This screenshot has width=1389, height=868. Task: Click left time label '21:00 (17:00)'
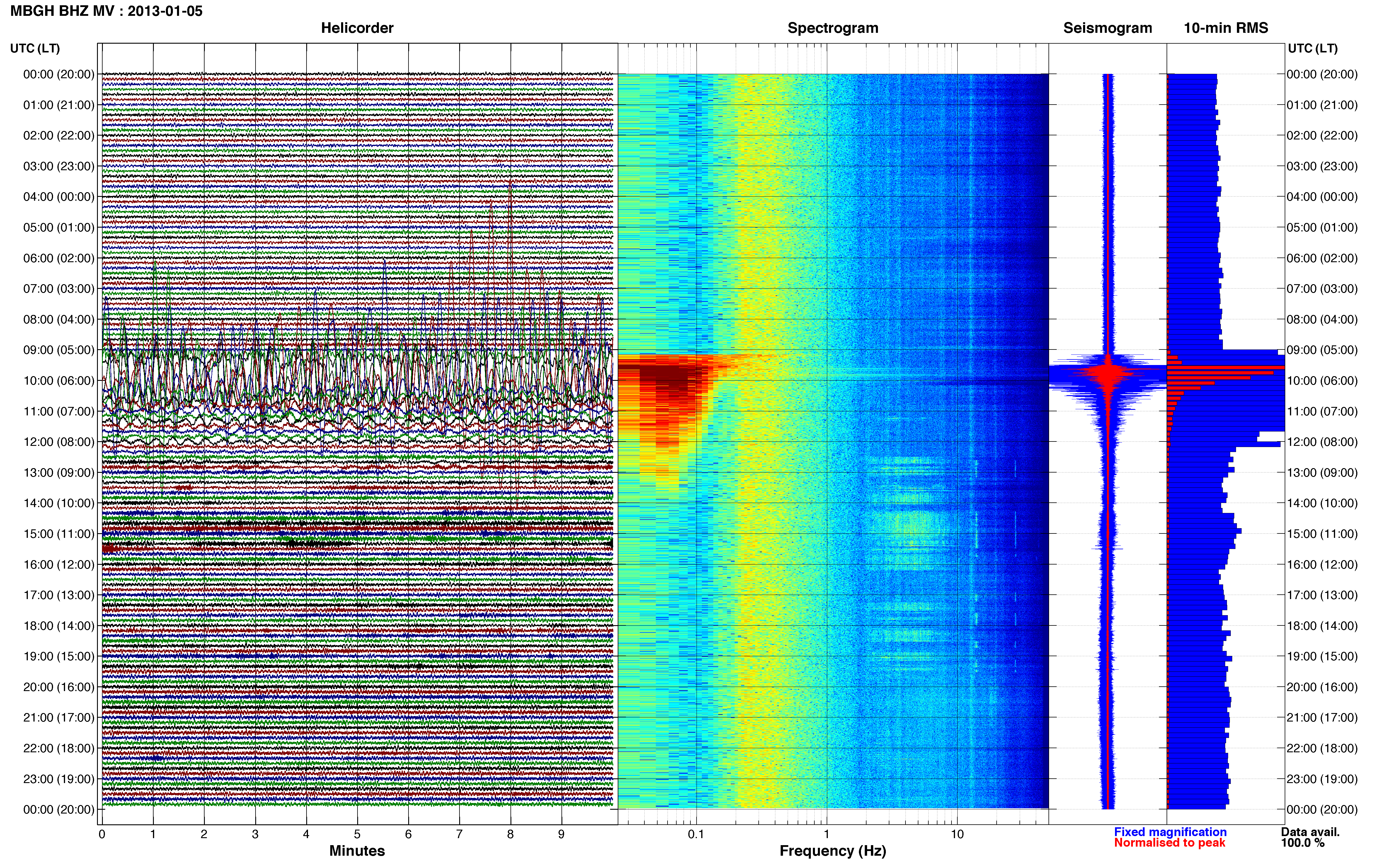tap(59, 718)
